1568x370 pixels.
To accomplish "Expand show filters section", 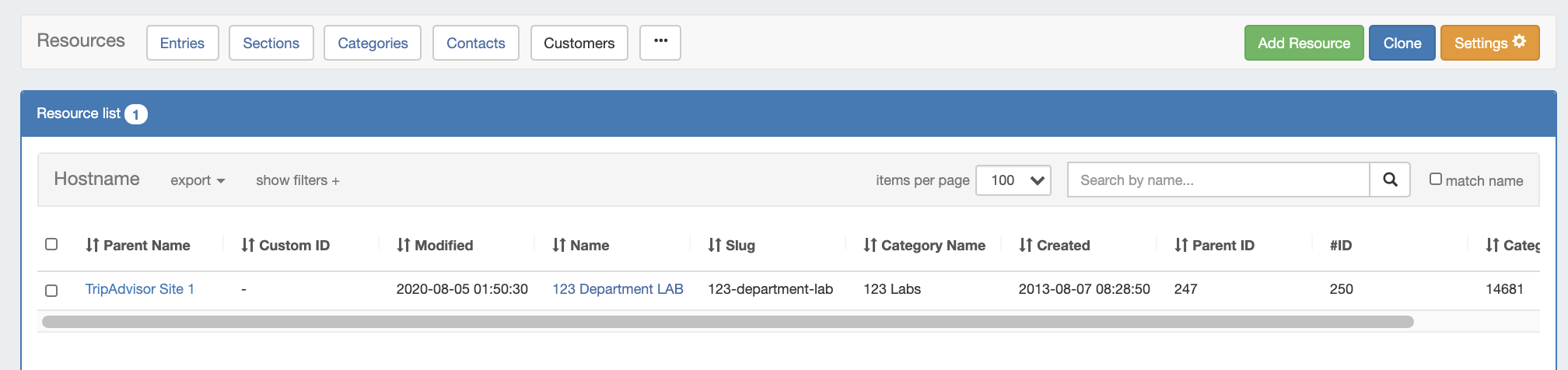I will [x=297, y=180].
